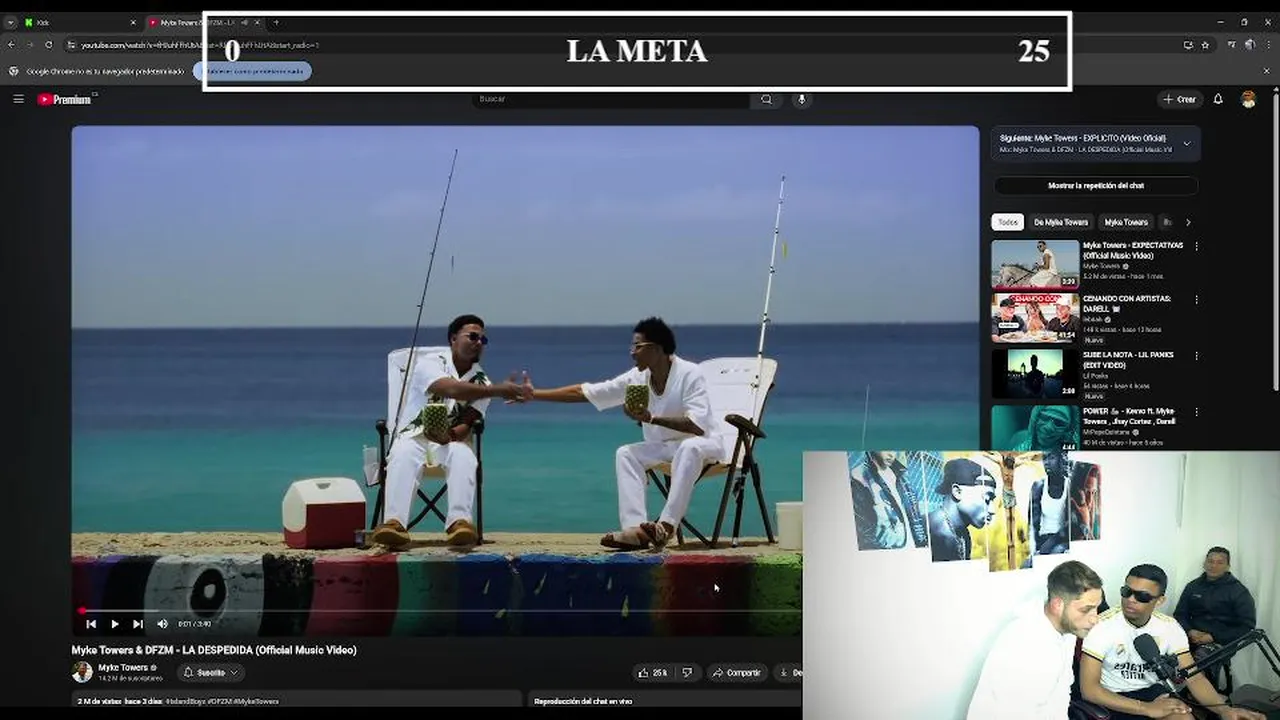Open more options for POWER video

click(1196, 411)
